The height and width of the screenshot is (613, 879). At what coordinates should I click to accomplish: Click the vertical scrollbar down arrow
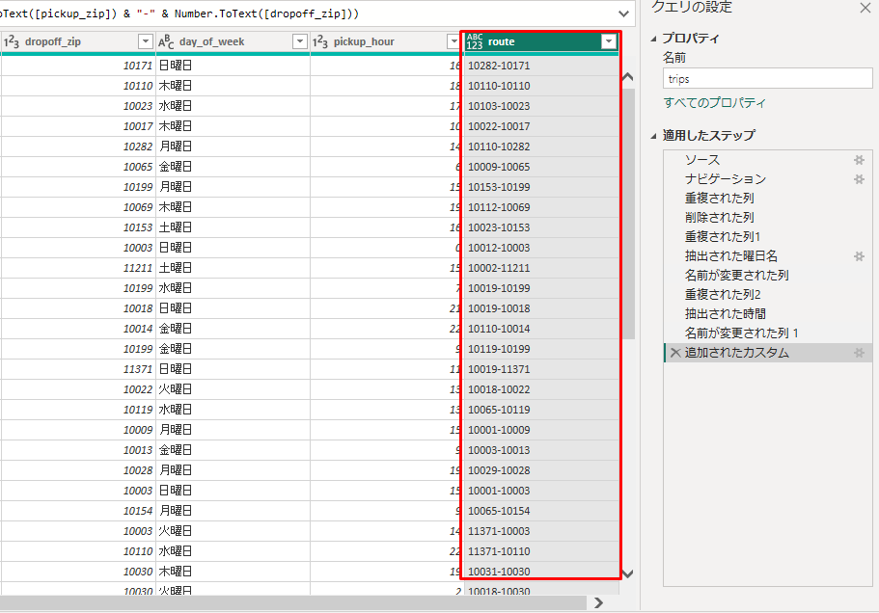pos(627,574)
